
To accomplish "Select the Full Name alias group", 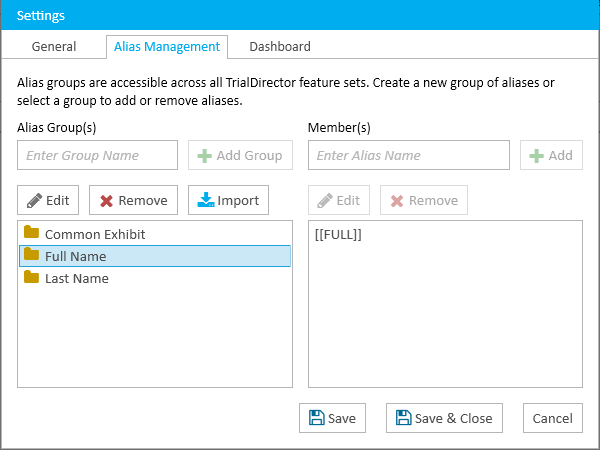I will coord(155,256).
